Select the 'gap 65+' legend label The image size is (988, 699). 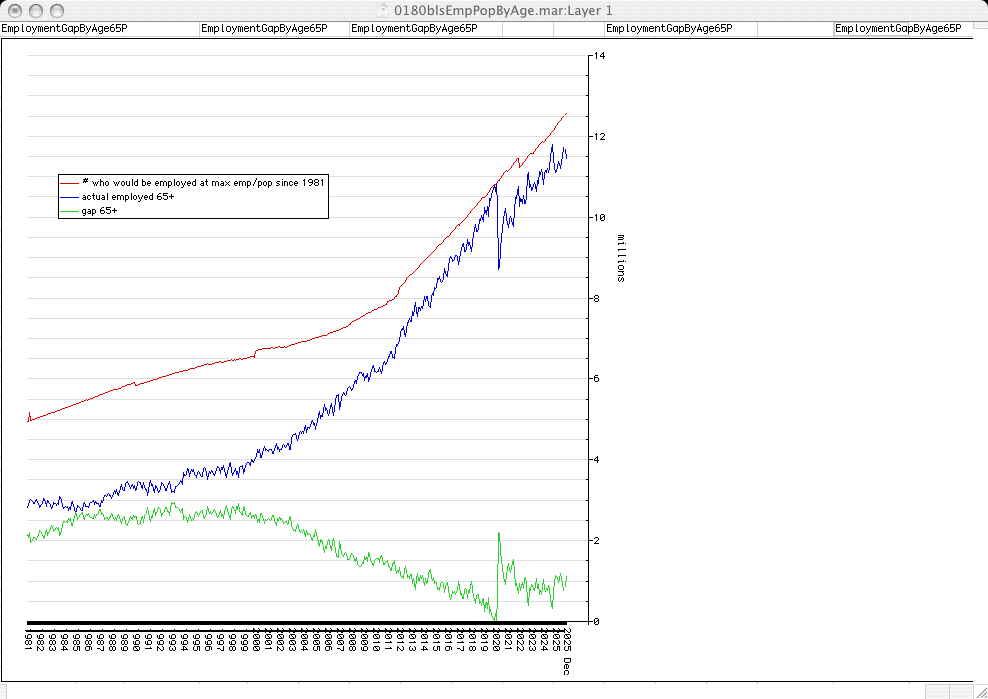[x=100, y=211]
